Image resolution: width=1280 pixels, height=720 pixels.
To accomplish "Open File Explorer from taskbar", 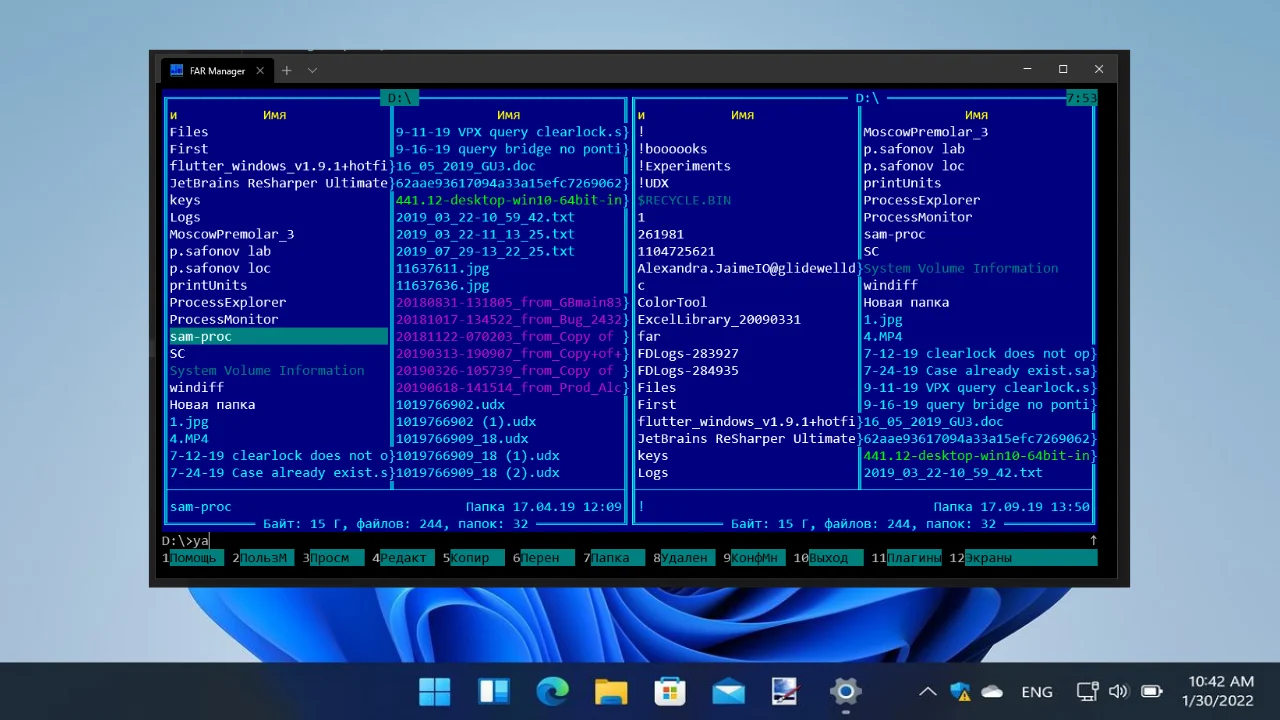I will pyautogui.click(x=611, y=691).
